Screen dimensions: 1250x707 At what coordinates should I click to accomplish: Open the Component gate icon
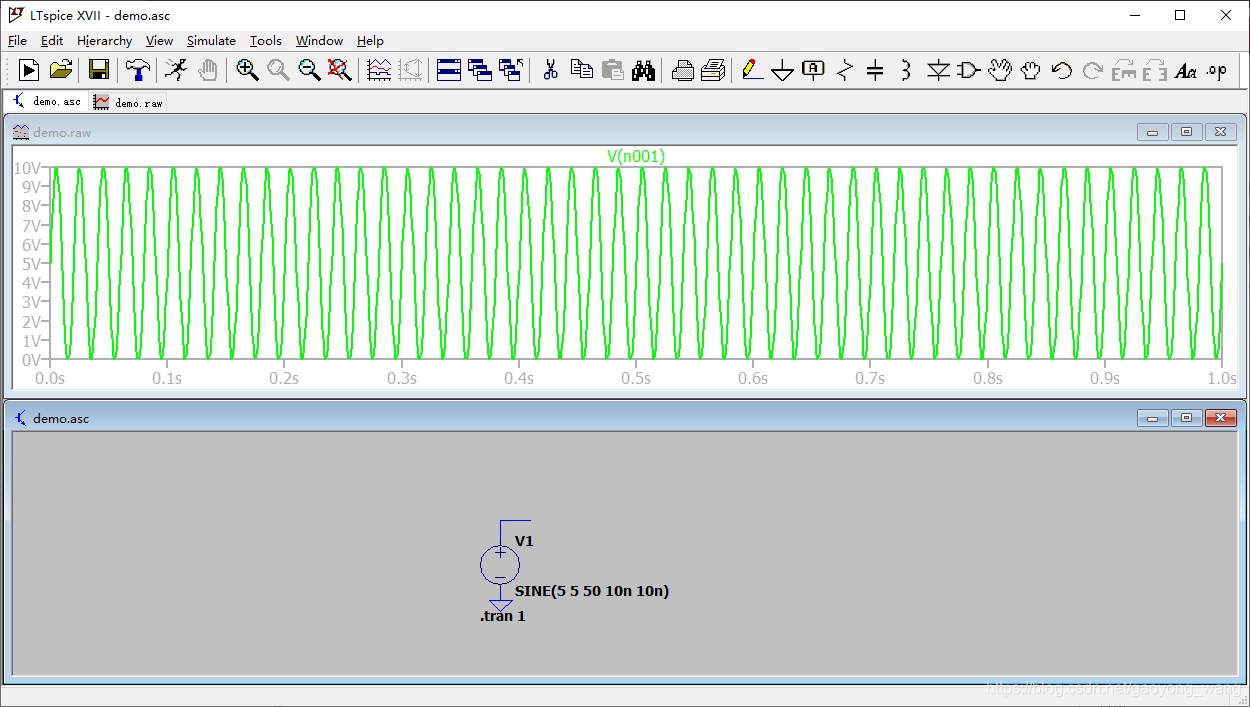tap(969, 69)
